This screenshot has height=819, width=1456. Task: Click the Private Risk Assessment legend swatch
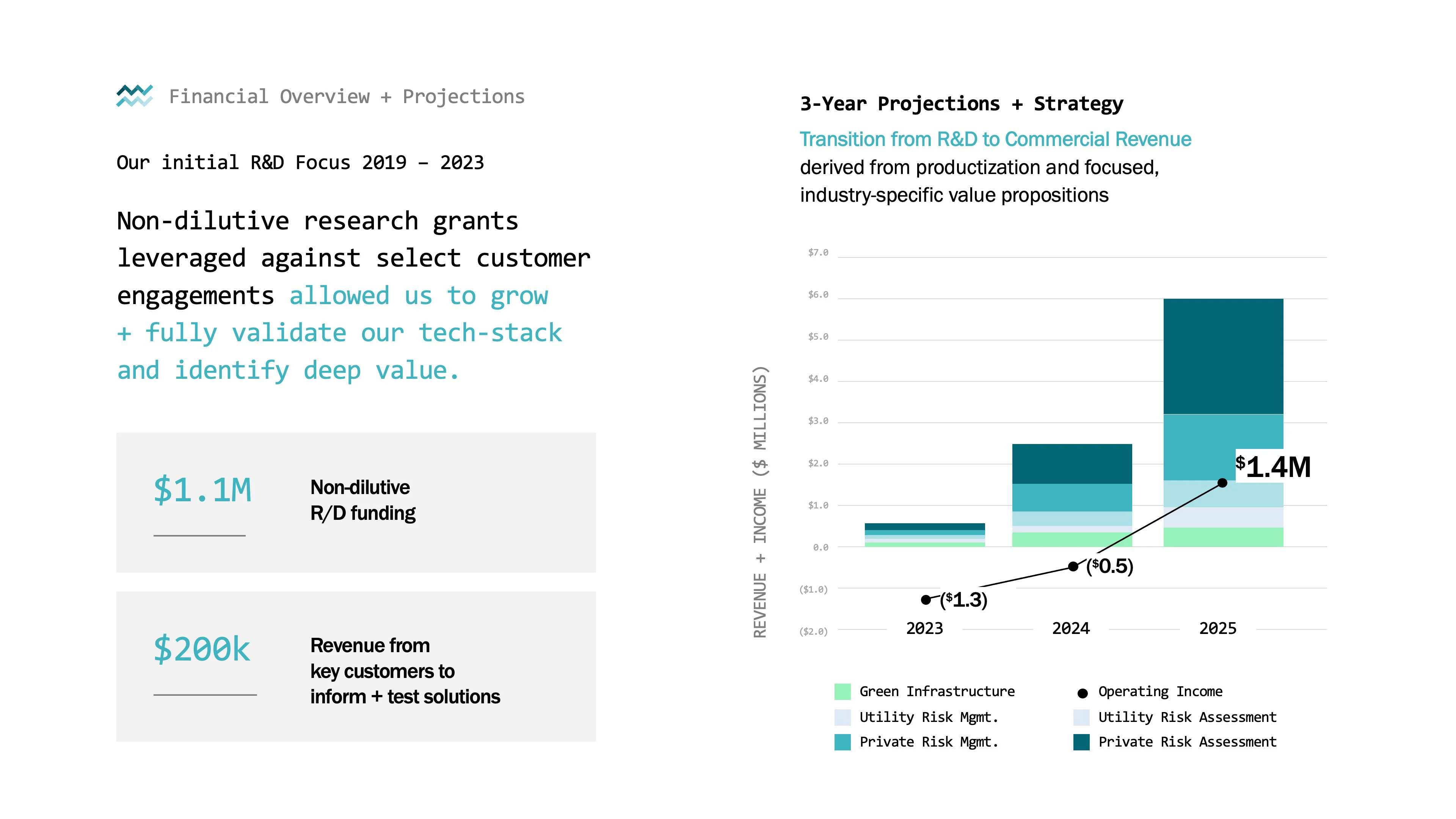coord(1081,742)
